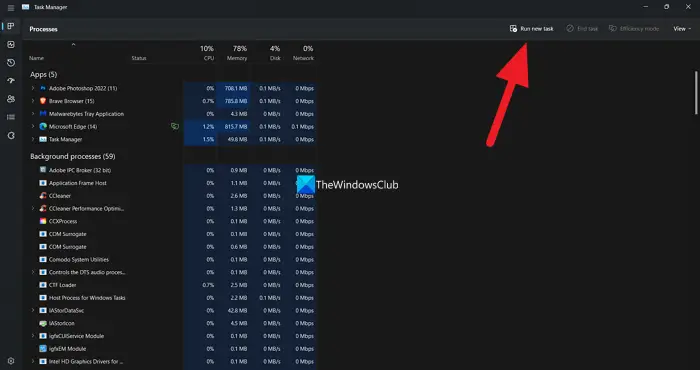Expand the IAStorDataSvc process
Image resolution: width=700 pixels, height=370 pixels.
pyautogui.click(x=33, y=310)
